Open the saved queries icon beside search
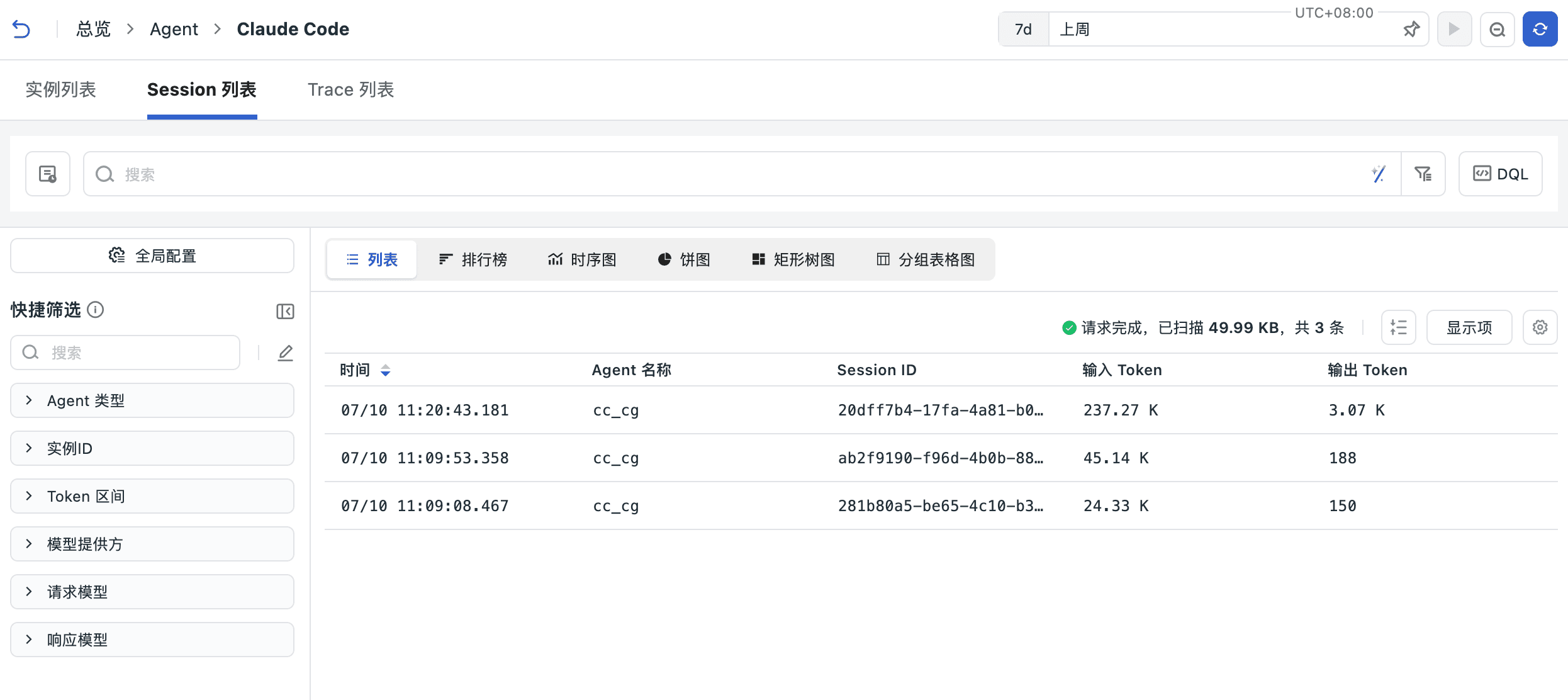The width and height of the screenshot is (1568, 700). coord(48,174)
